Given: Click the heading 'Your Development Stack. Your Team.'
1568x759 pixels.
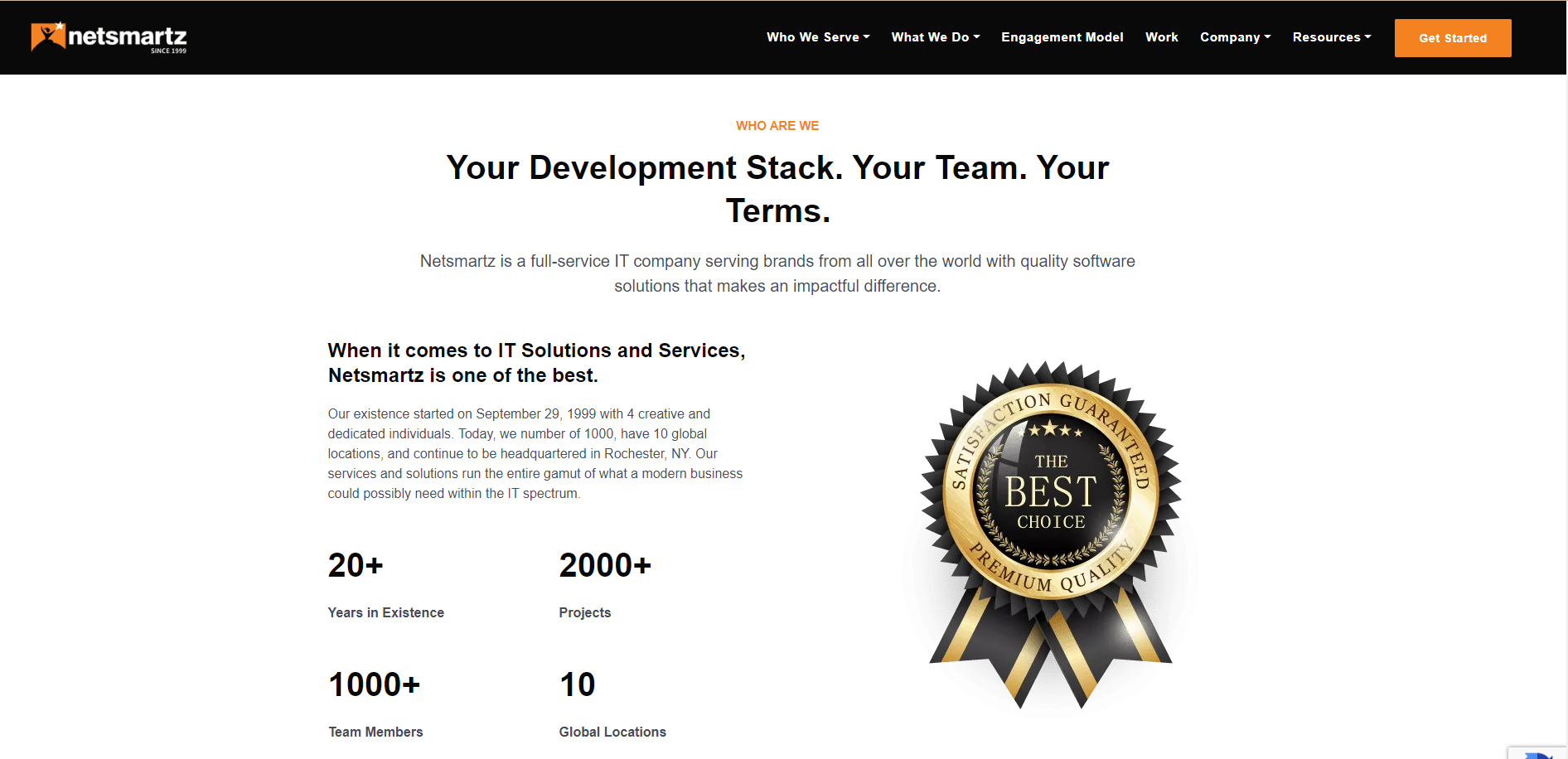Looking at the screenshot, I should (x=777, y=189).
